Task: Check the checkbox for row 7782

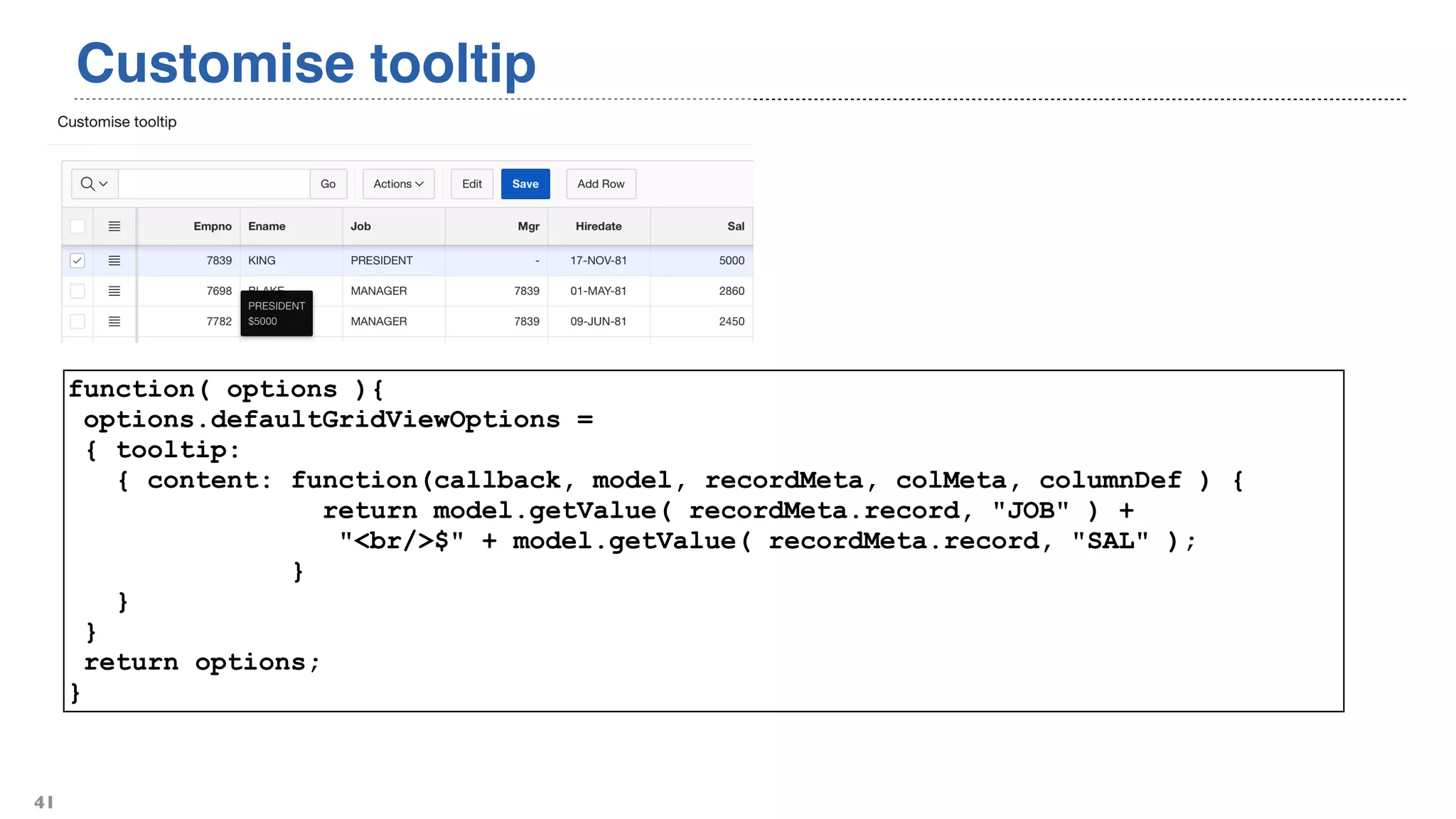Action: (77, 321)
